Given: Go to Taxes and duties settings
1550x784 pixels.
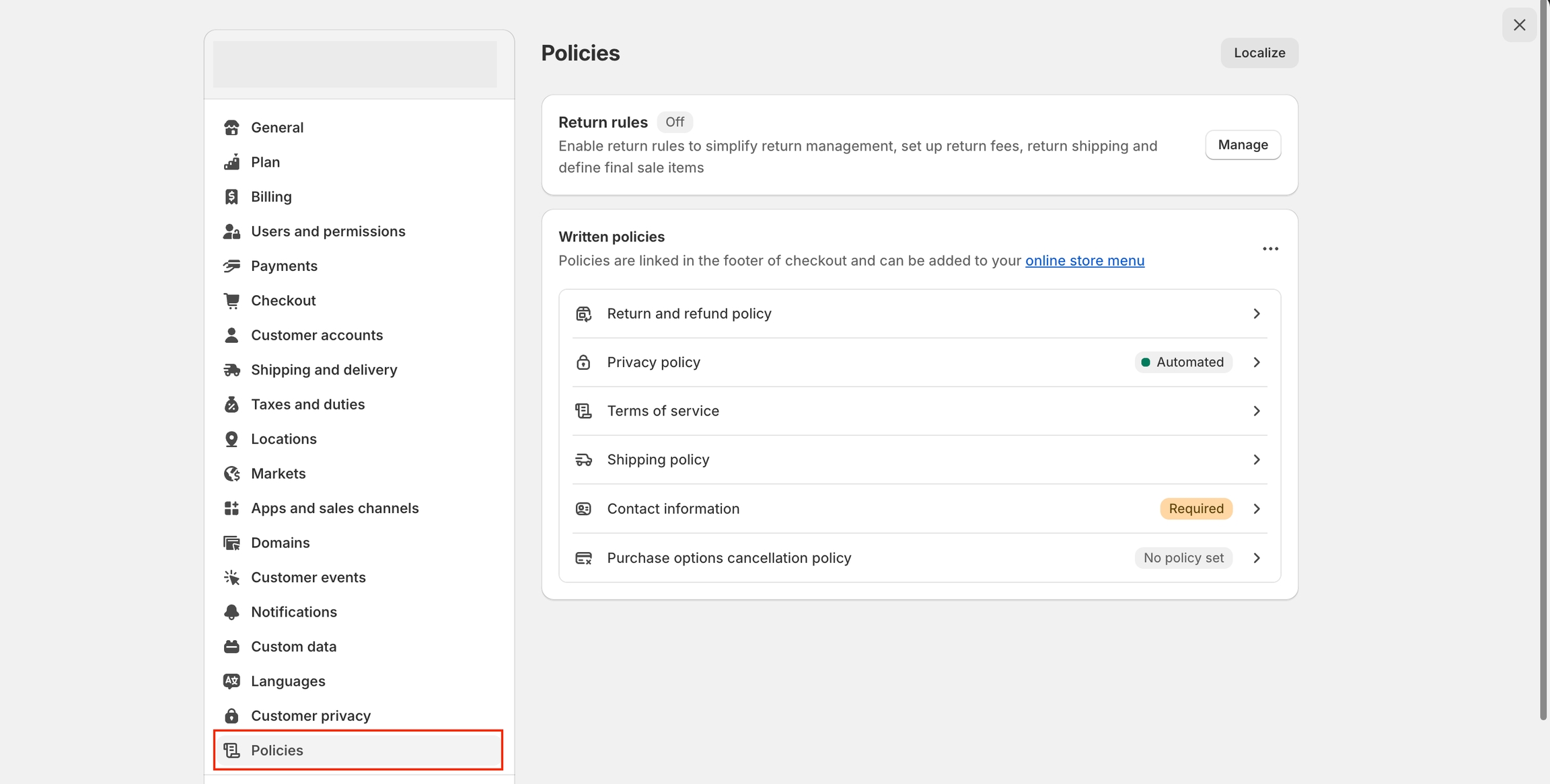Looking at the screenshot, I should (307, 404).
